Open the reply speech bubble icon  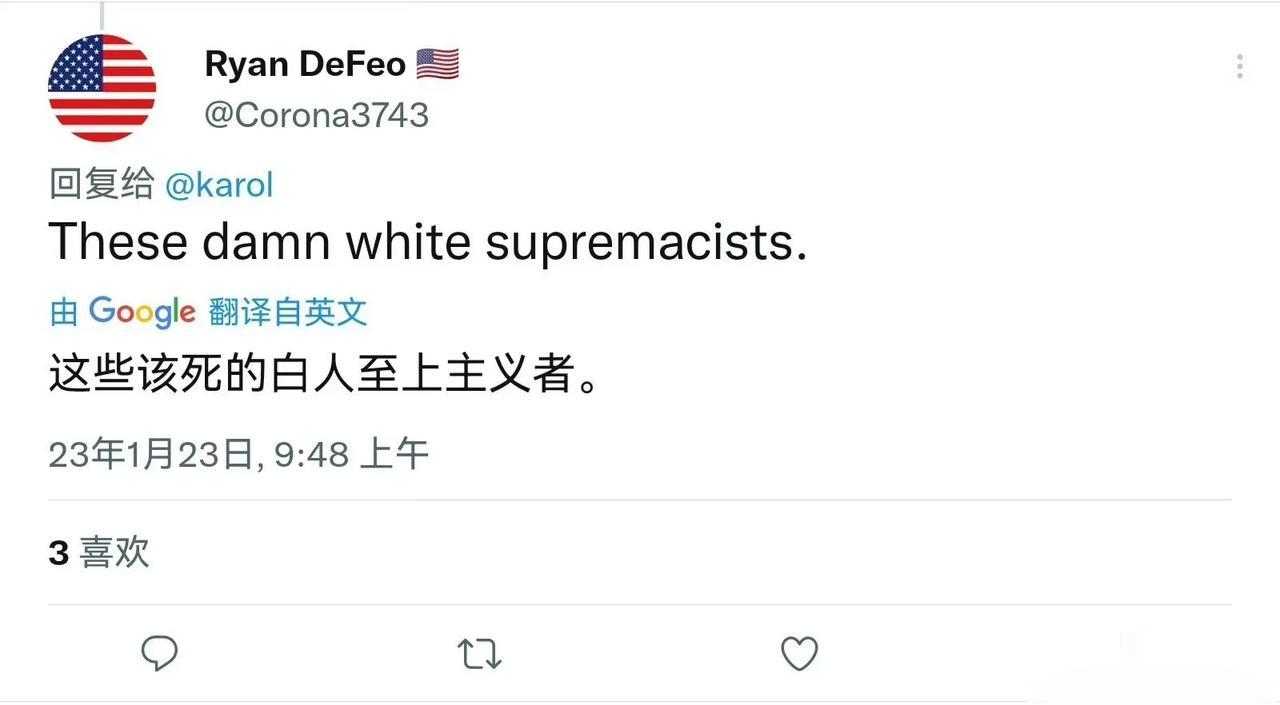click(x=159, y=654)
